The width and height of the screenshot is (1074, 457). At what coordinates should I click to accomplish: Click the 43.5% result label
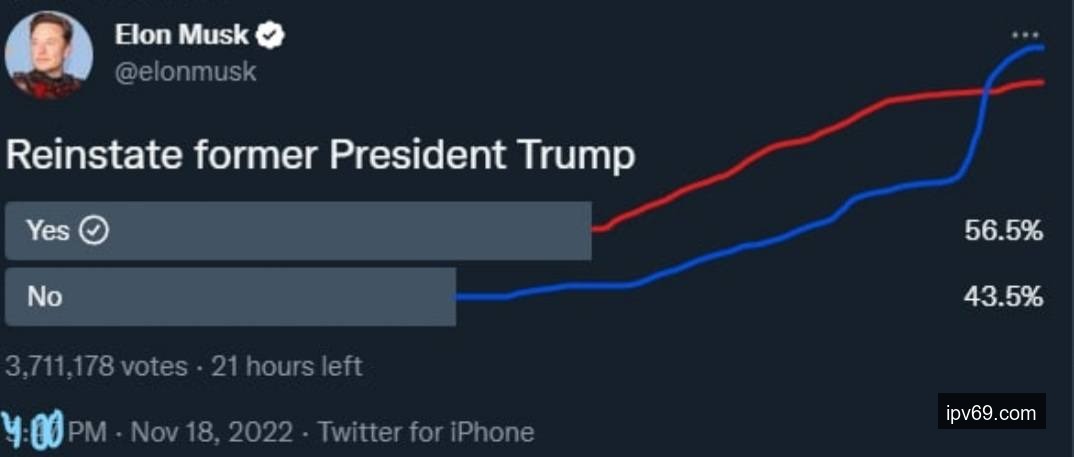(x=1004, y=297)
